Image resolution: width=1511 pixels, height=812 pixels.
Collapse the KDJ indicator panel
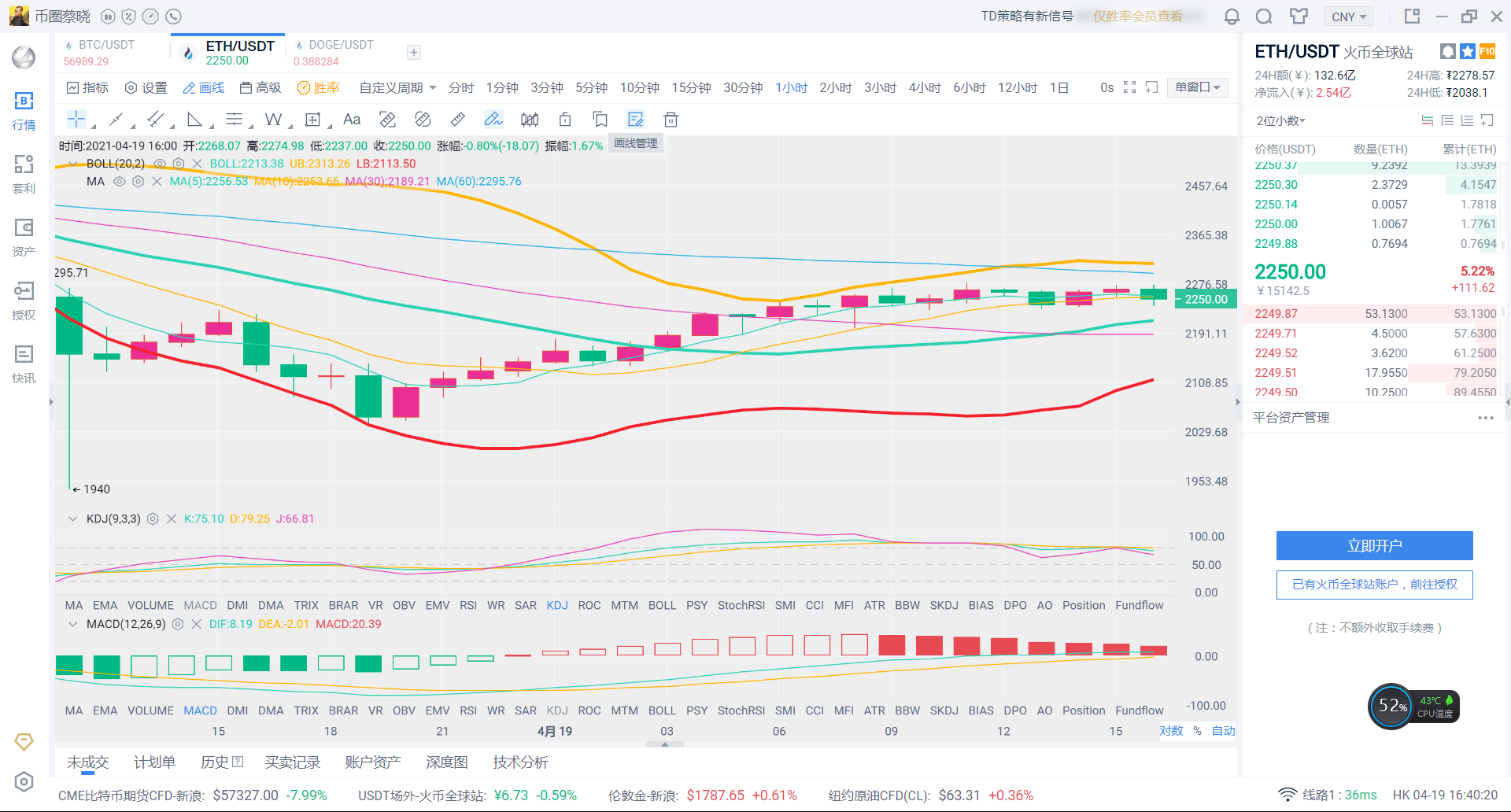coord(72,519)
